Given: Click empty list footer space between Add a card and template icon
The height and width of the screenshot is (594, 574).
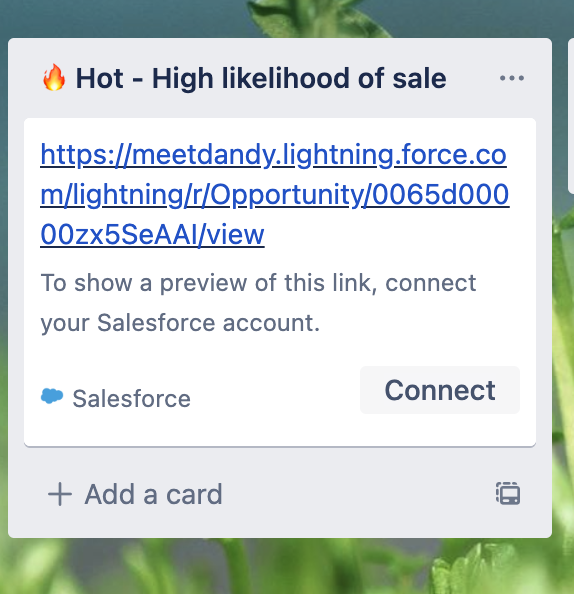Looking at the screenshot, I should coord(358,494).
